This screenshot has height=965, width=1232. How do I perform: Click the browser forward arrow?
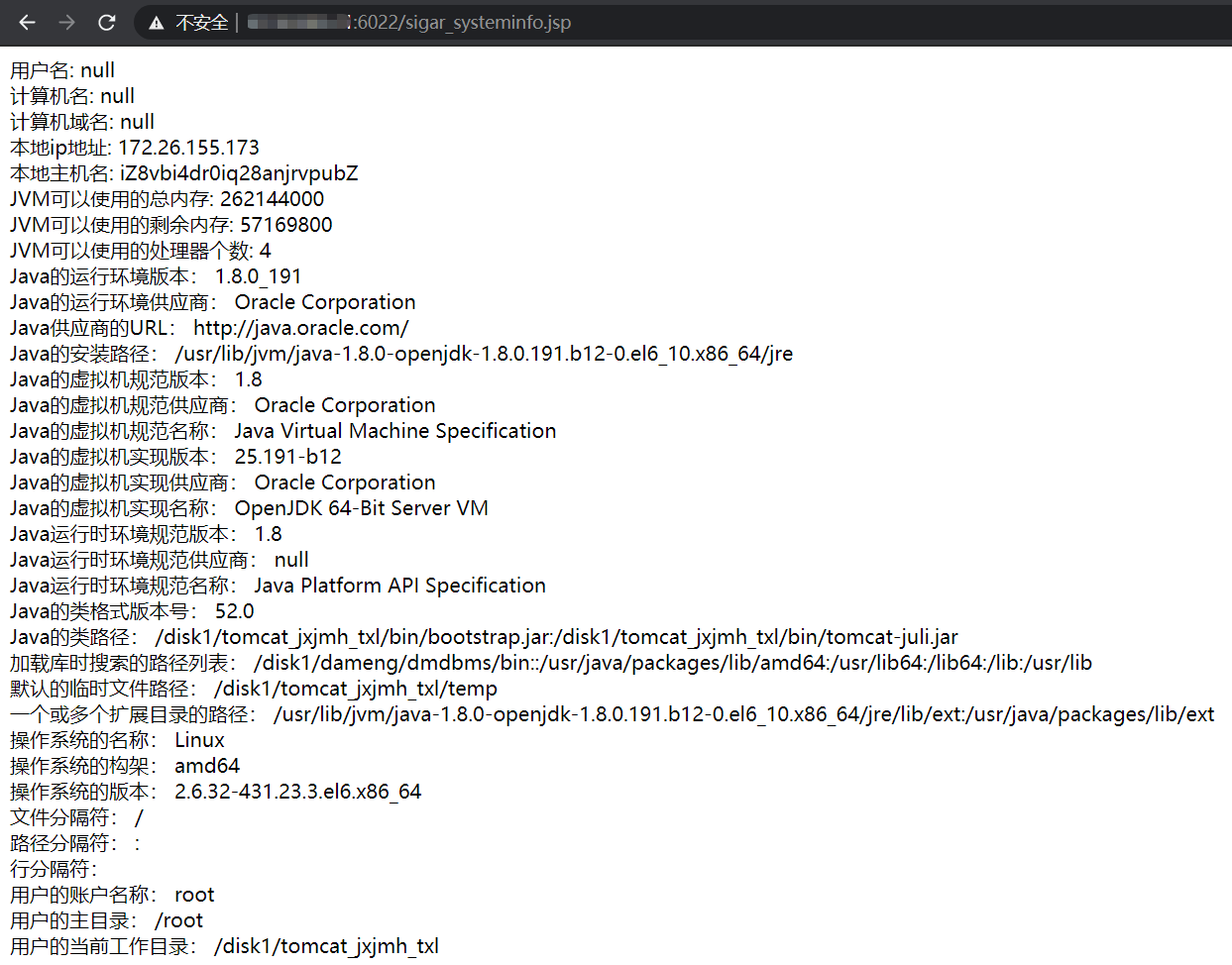(67, 22)
